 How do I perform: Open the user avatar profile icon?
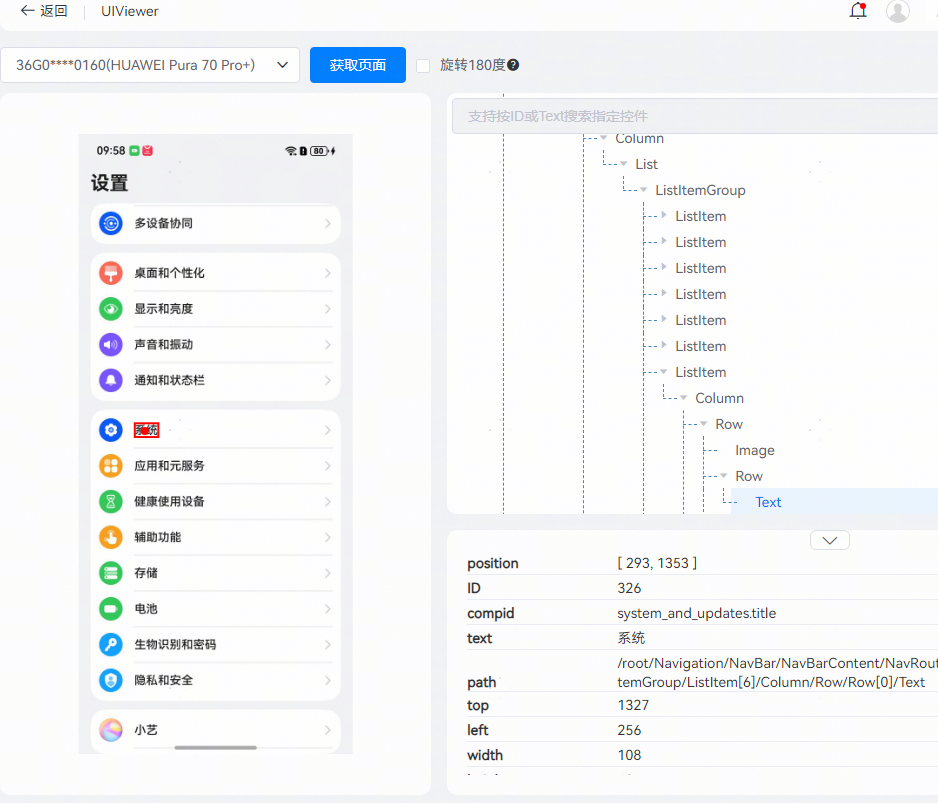(x=898, y=11)
